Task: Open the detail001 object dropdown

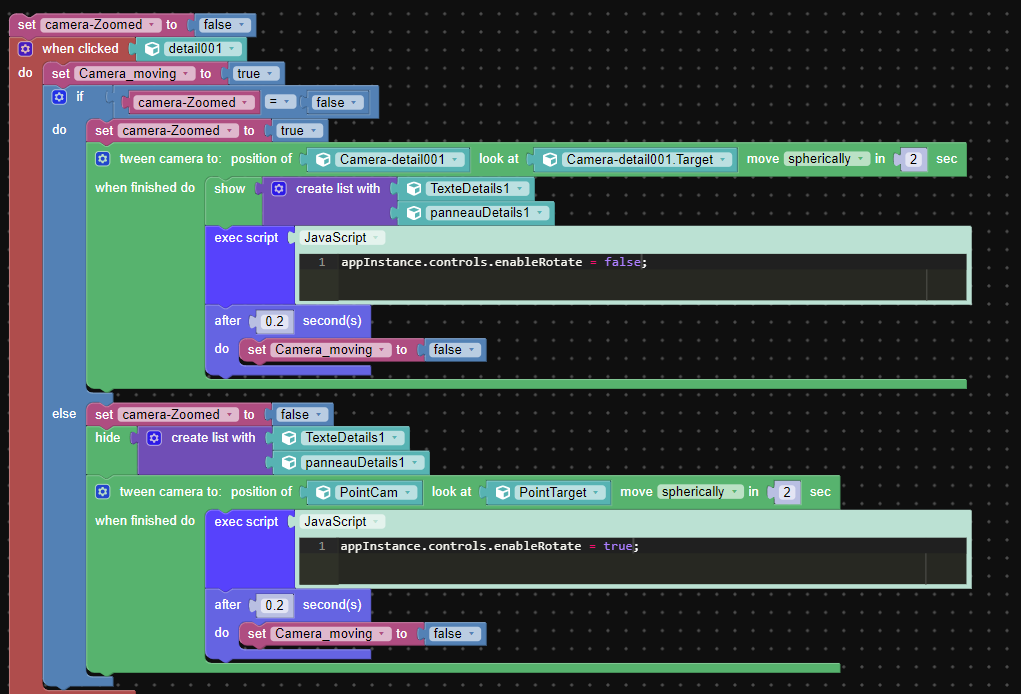Action: point(201,49)
